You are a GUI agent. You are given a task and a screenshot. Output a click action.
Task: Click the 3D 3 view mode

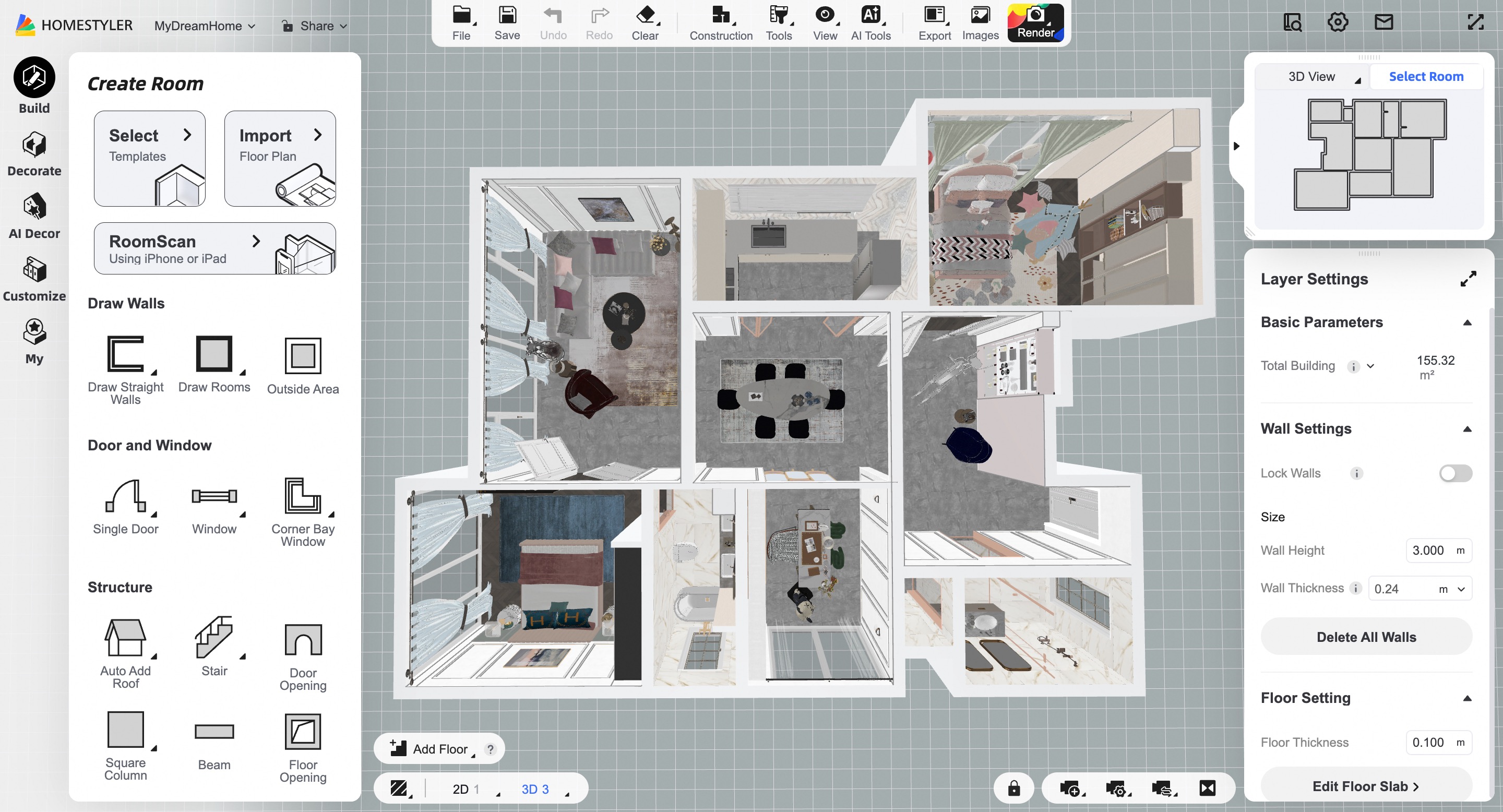point(535,789)
